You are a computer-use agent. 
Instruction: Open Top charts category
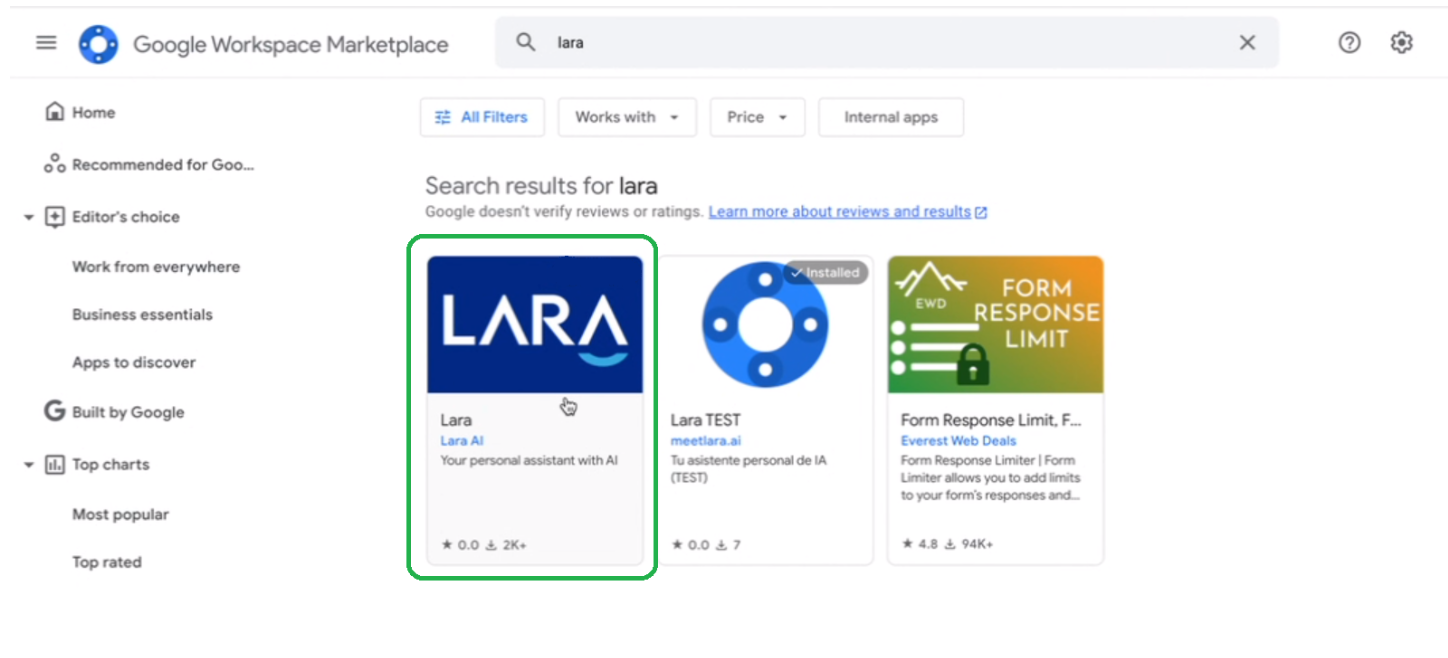coord(110,465)
